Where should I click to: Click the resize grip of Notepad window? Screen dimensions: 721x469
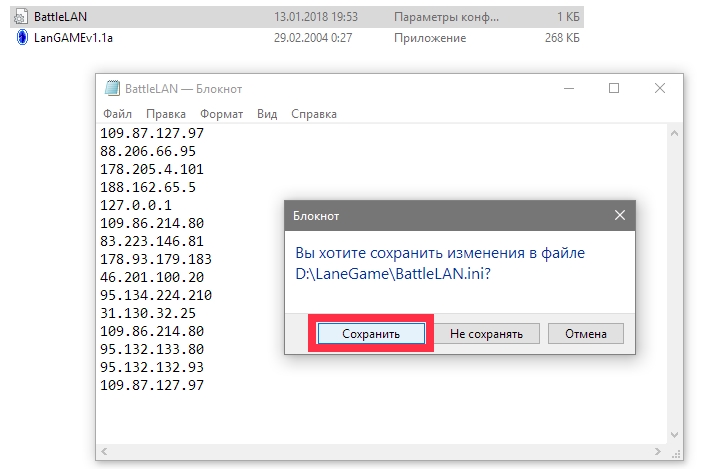pyautogui.click(x=675, y=454)
